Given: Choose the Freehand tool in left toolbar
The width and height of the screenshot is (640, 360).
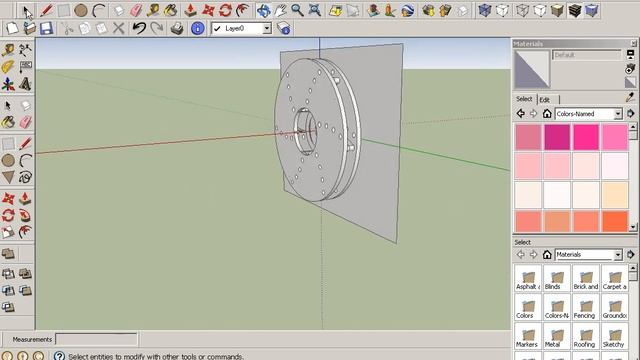Looking at the screenshot, I should pos(25,178).
